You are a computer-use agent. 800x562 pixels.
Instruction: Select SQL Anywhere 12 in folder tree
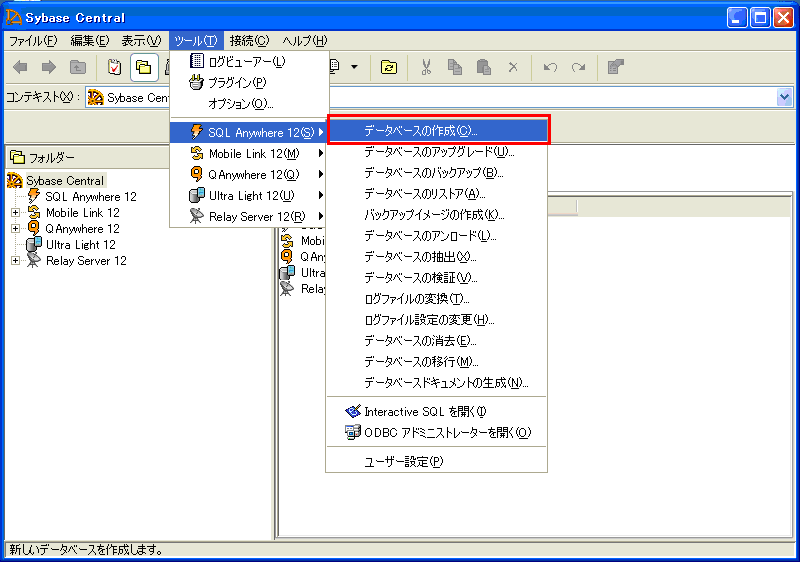(x=90, y=197)
